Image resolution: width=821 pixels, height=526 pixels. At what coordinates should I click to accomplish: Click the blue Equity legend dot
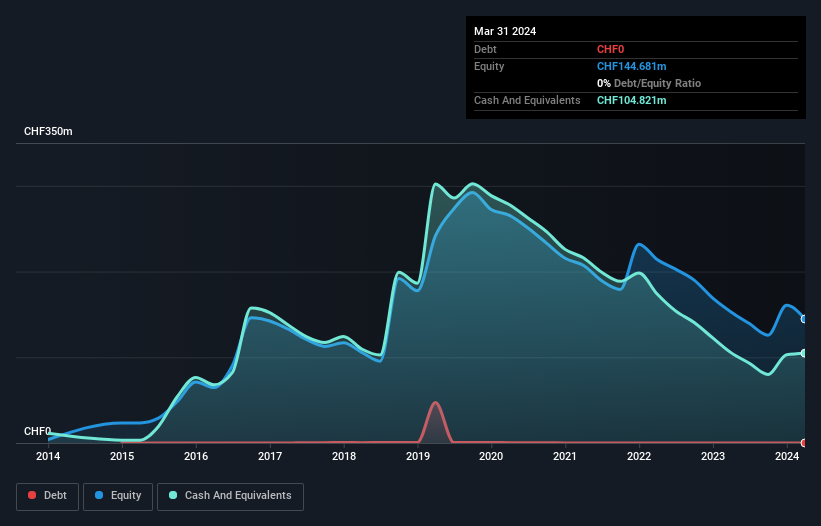click(x=99, y=495)
